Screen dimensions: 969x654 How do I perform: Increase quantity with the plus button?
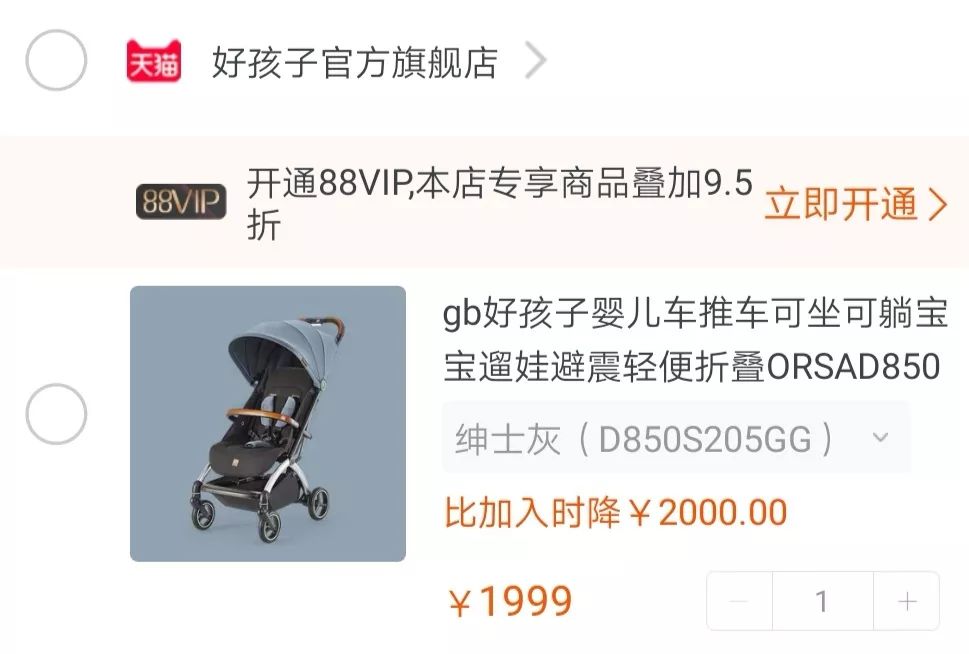(907, 601)
